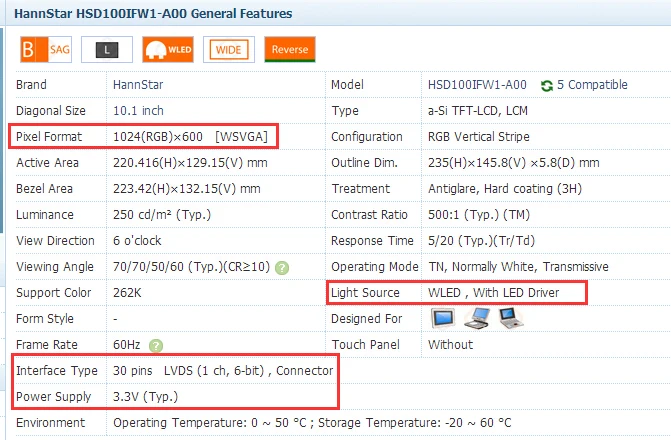Click the B SAG badge icon
The image size is (671, 440).
click(x=46, y=50)
